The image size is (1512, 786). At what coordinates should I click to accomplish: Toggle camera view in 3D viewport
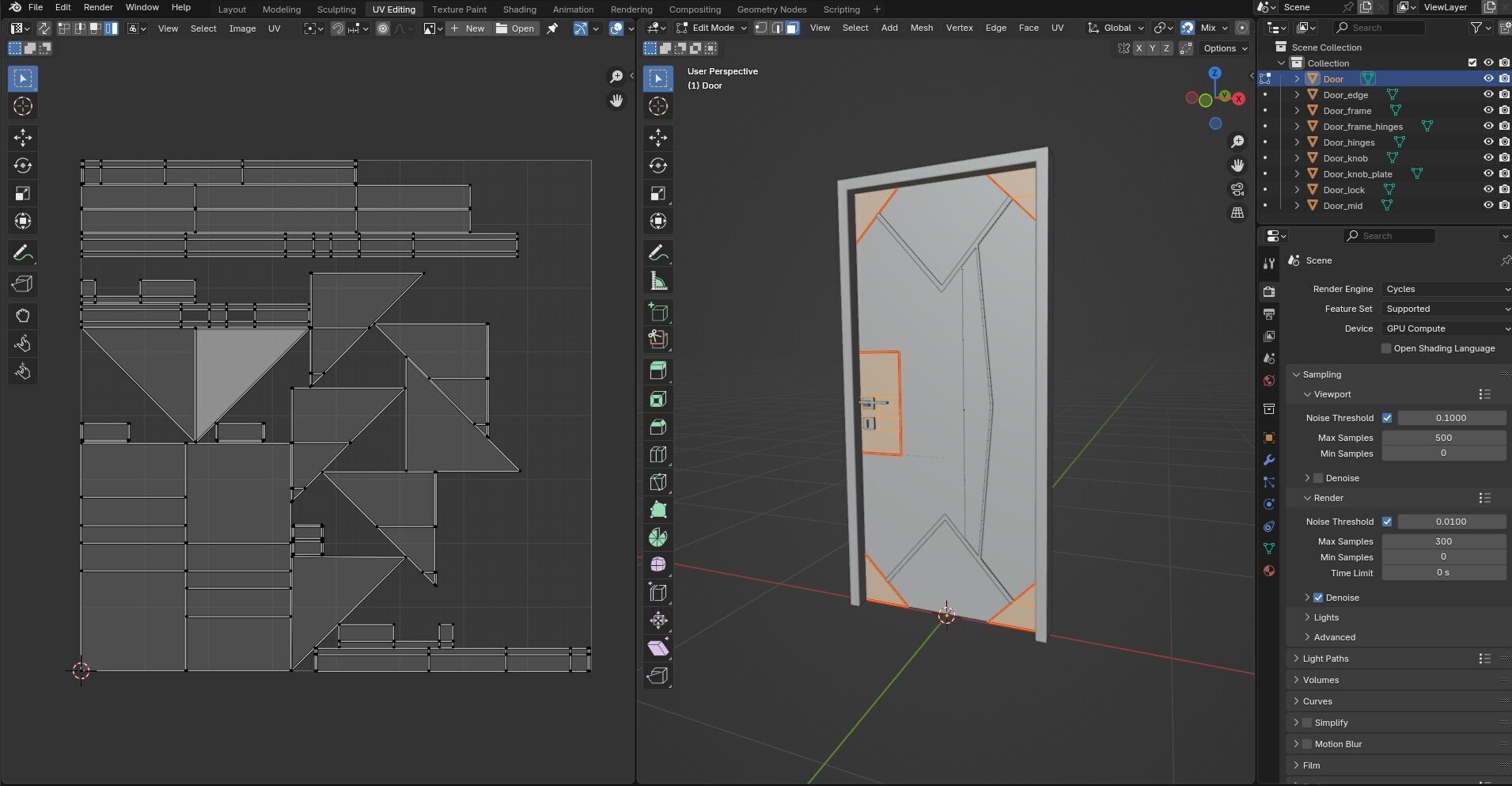1237,189
